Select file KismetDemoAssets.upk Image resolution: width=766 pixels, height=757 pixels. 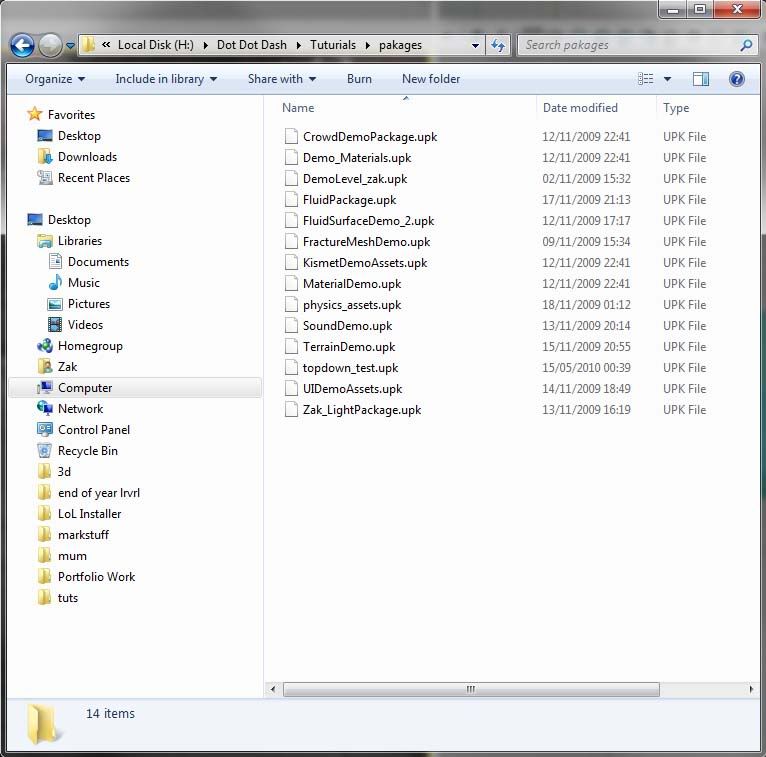(364, 263)
